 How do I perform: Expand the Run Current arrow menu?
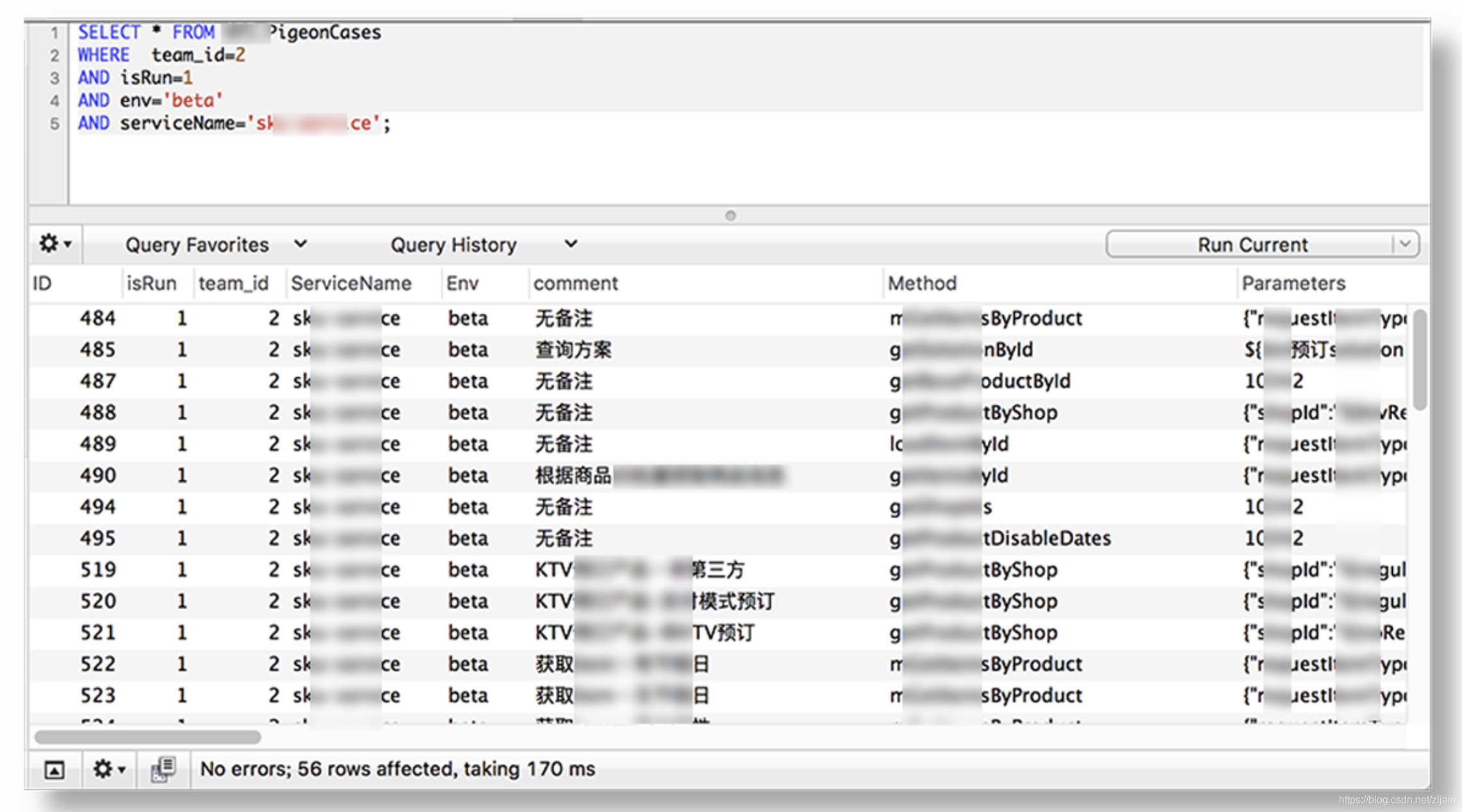1406,245
